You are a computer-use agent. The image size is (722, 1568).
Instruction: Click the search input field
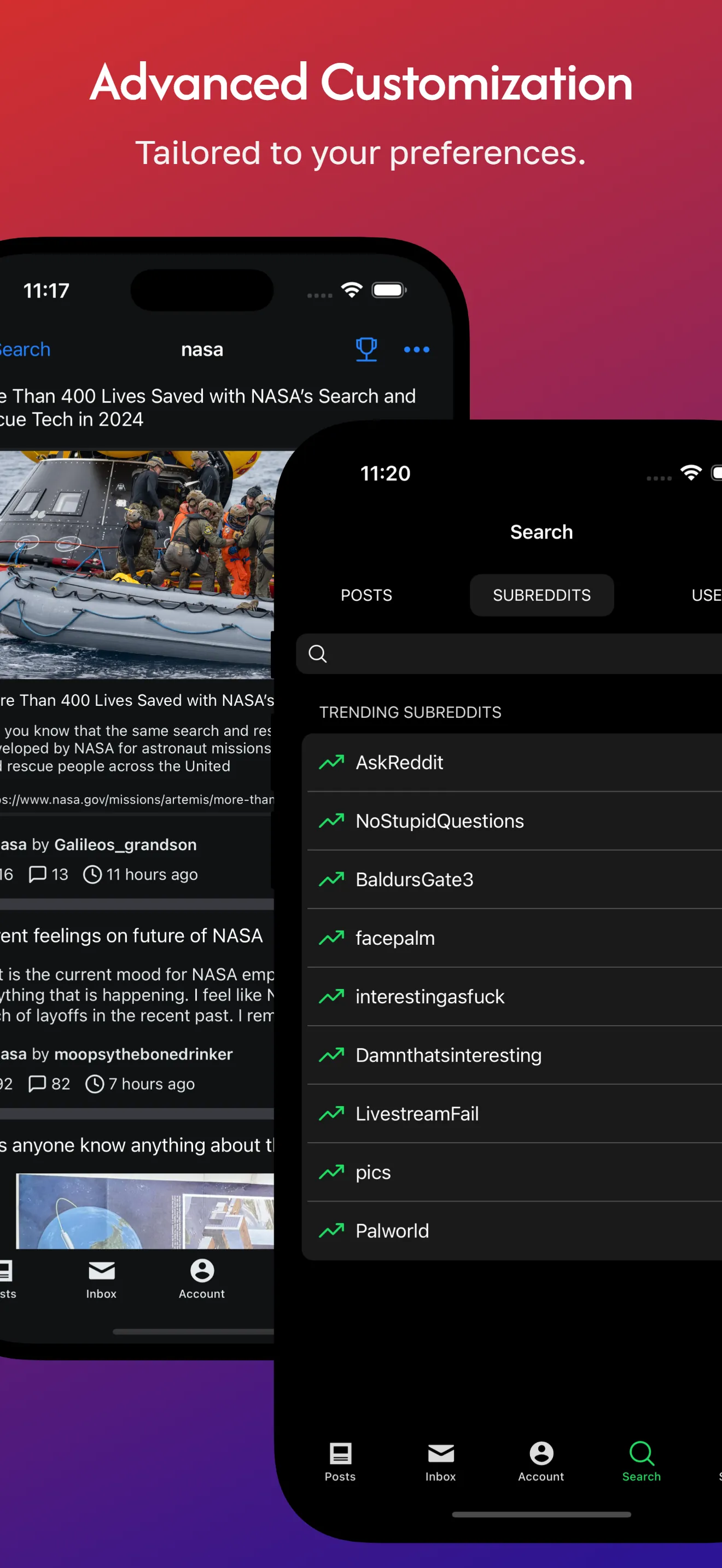click(509, 653)
